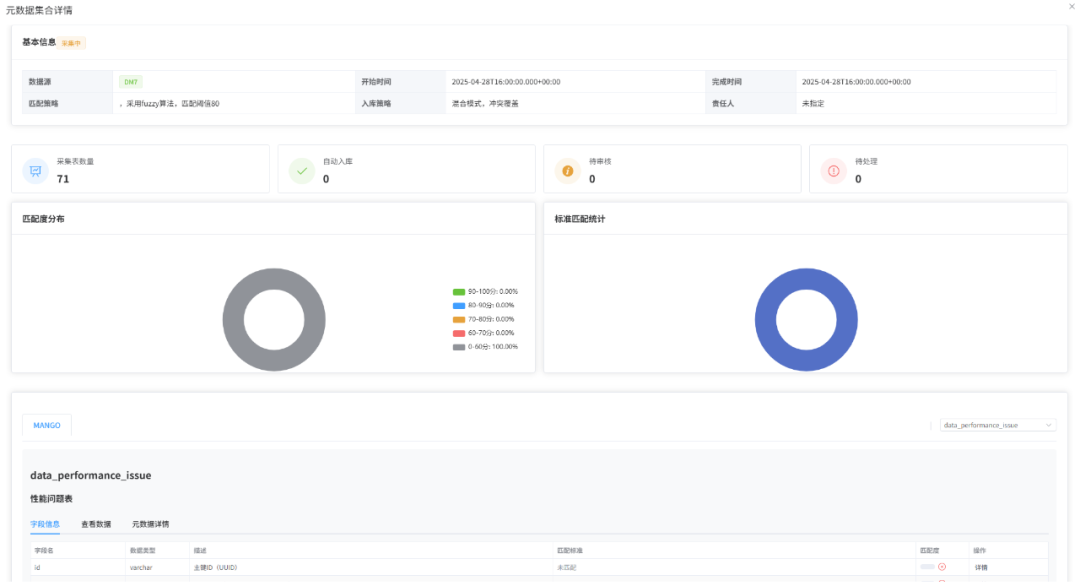
Task: Click the 匹配标准 column header
Action: pos(570,550)
